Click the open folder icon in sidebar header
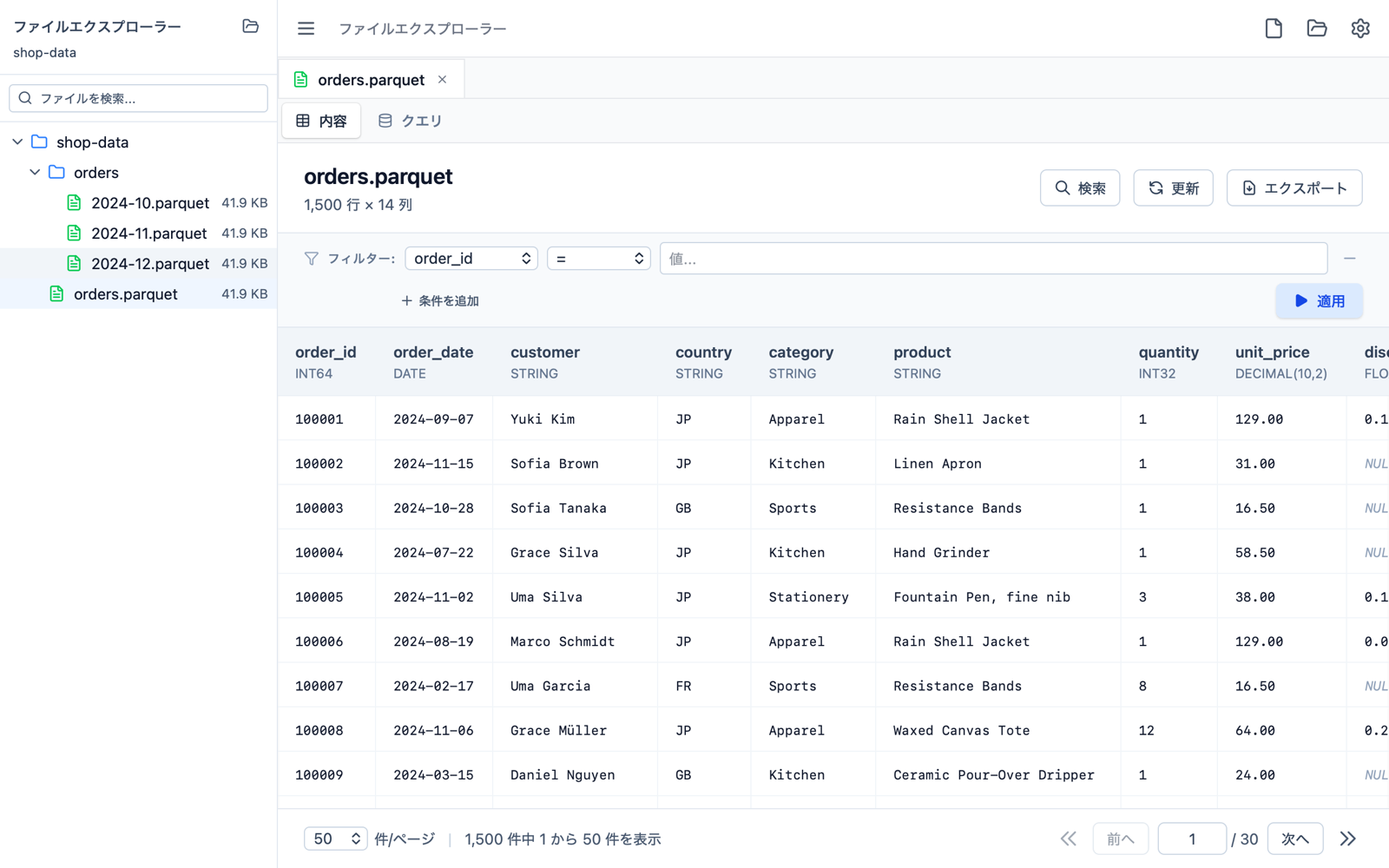The height and width of the screenshot is (868, 1389). pos(250,26)
